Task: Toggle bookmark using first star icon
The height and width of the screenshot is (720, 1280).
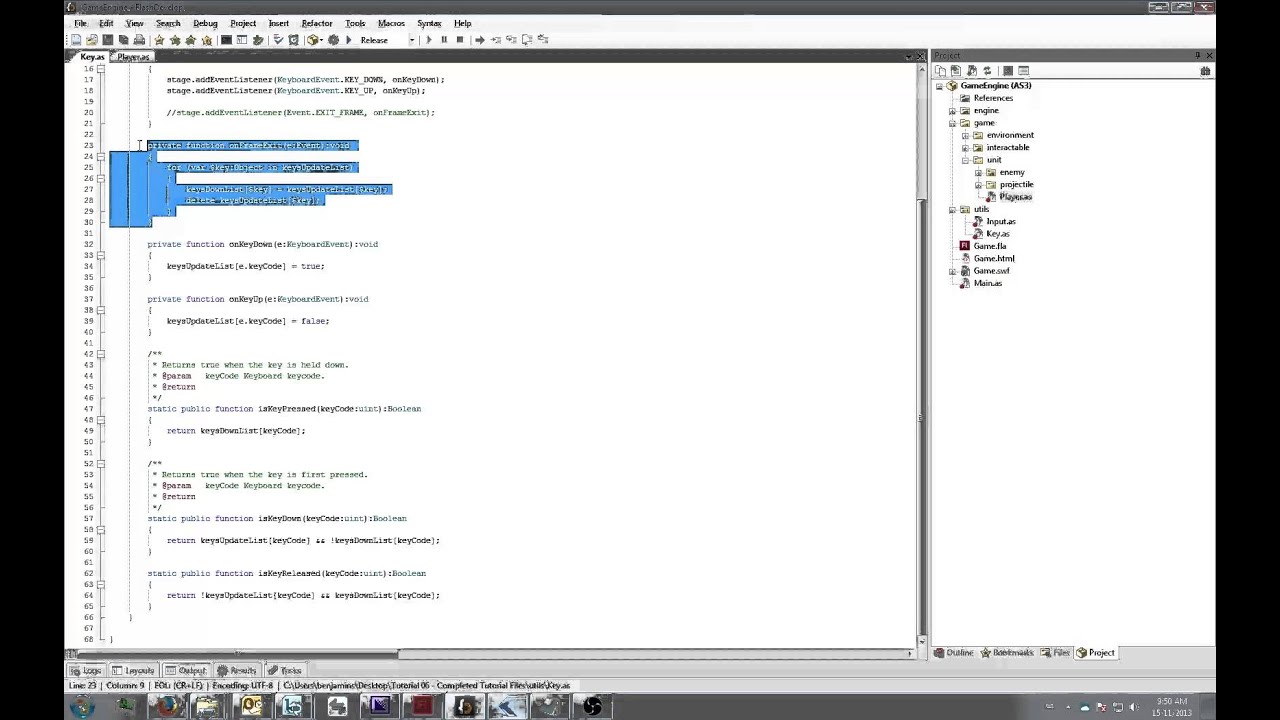Action: click(160, 40)
